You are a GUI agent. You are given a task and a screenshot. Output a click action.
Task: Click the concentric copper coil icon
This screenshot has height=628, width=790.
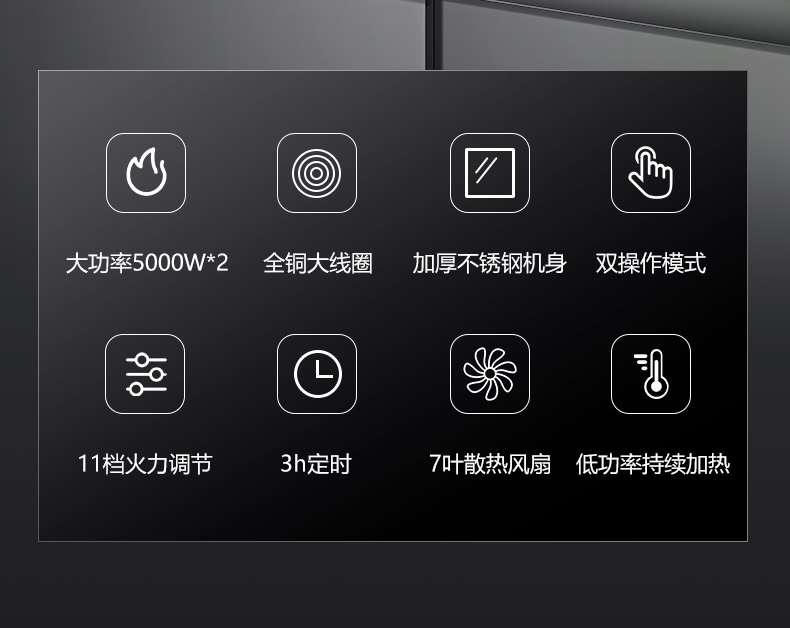(x=316, y=173)
